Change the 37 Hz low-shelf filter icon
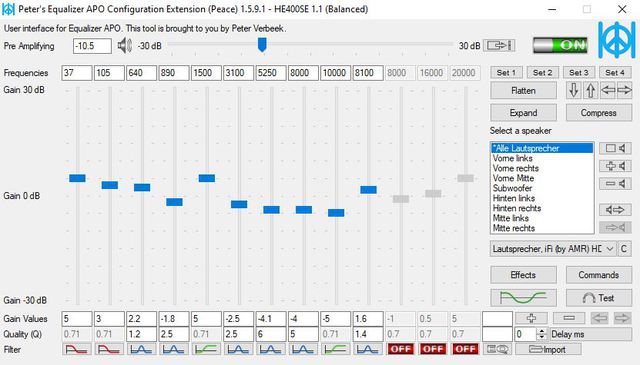This screenshot has height=365, width=640. (77, 349)
